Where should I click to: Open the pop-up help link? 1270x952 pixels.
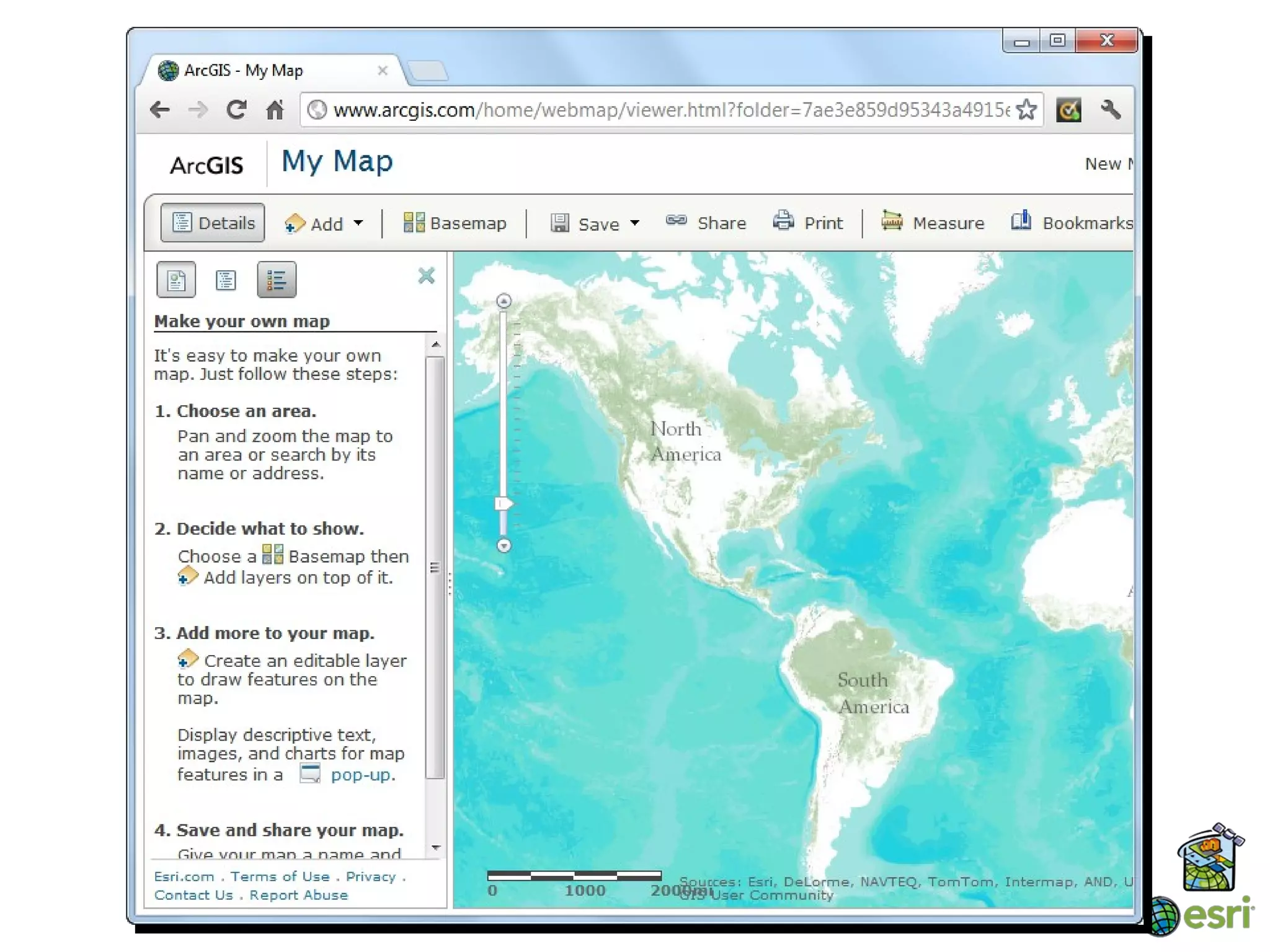point(362,775)
